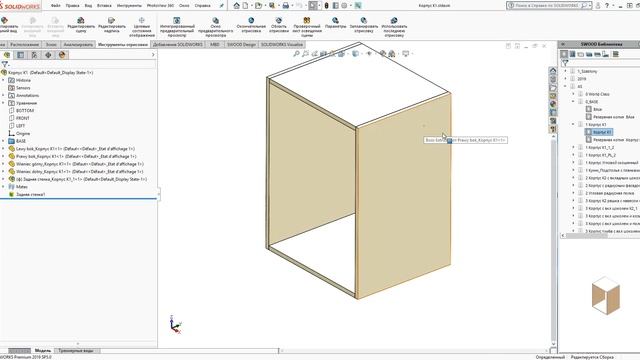Open the render Параметры
Viewport: 640px width, 360px height.
pos(336,23)
